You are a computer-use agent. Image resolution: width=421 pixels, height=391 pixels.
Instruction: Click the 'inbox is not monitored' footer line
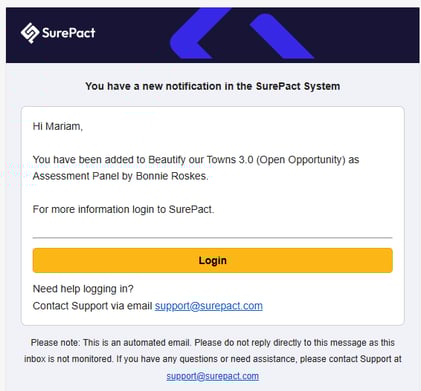click(213, 359)
